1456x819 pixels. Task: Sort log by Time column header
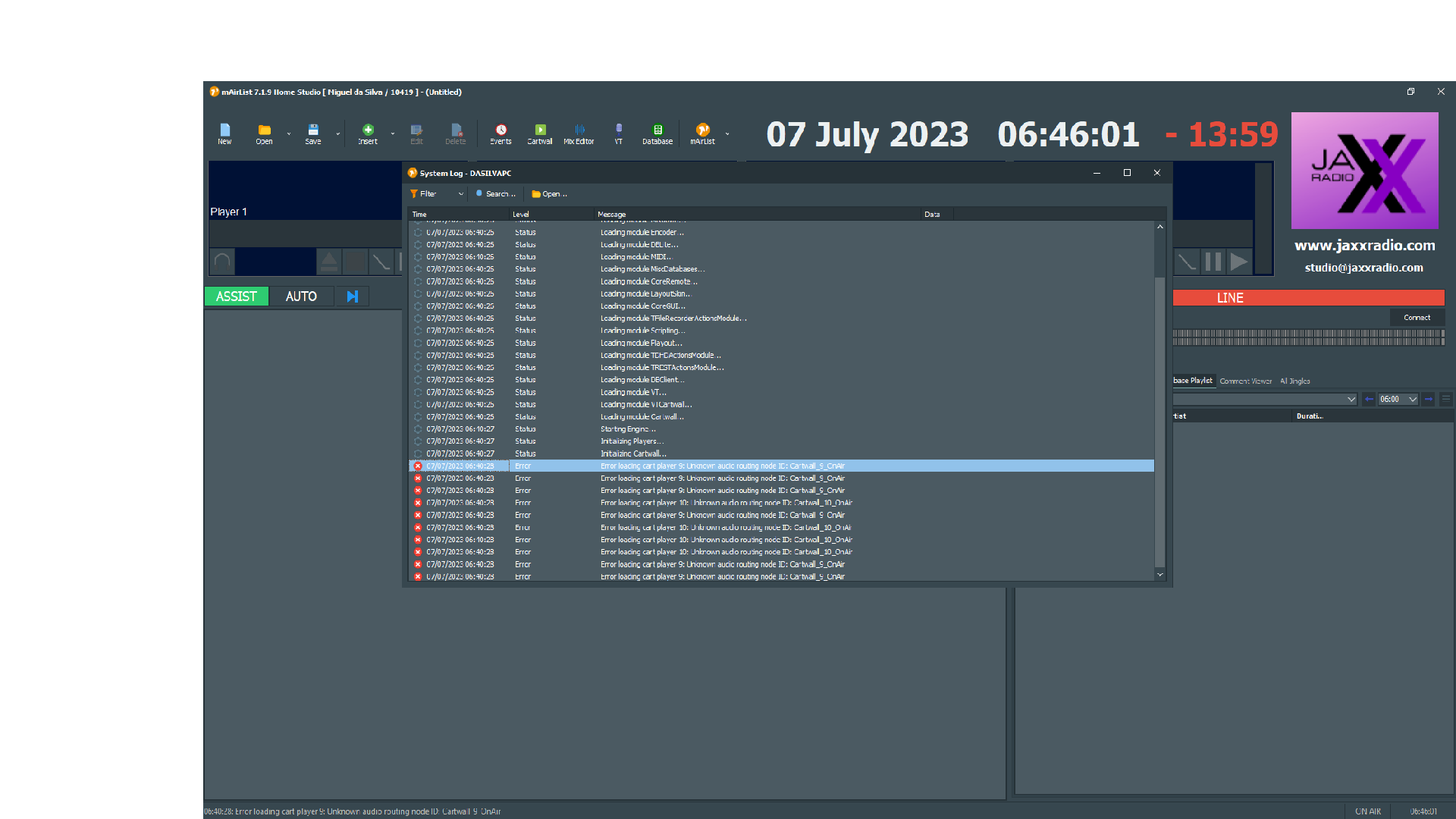click(x=458, y=214)
